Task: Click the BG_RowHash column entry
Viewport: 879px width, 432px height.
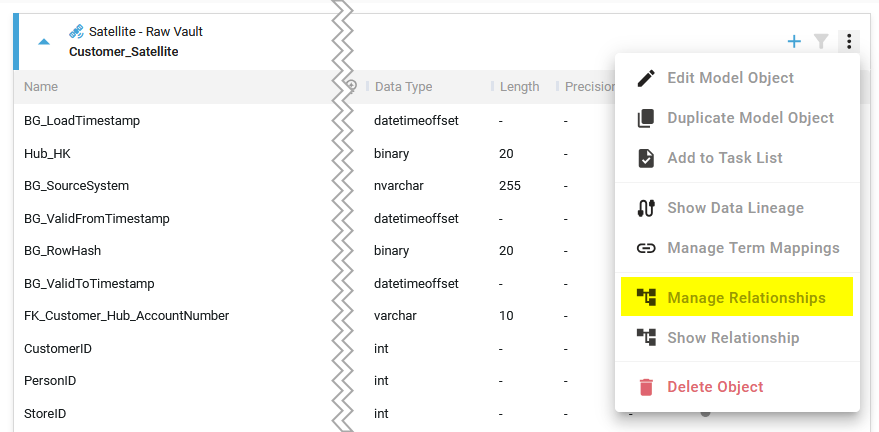Action: (x=62, y=251)
